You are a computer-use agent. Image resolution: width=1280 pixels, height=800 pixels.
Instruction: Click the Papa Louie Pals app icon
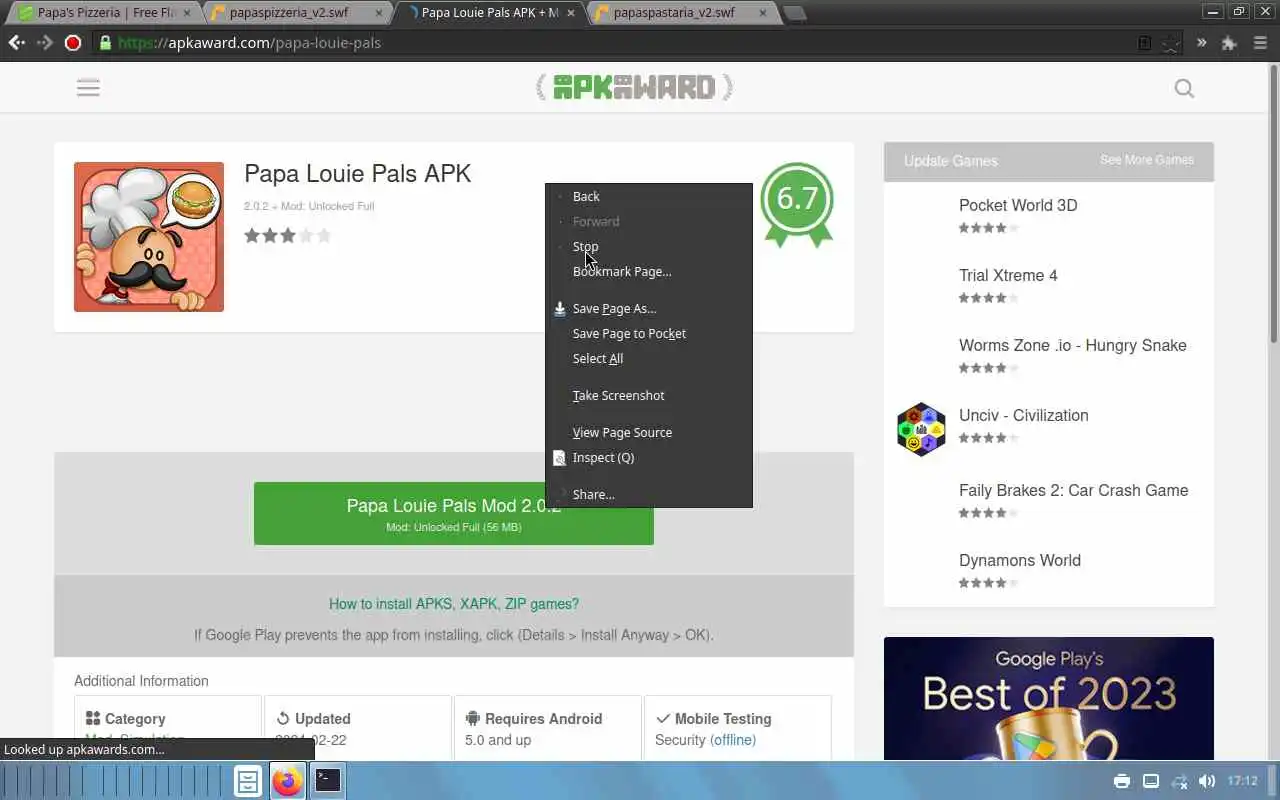pos(149,237)
